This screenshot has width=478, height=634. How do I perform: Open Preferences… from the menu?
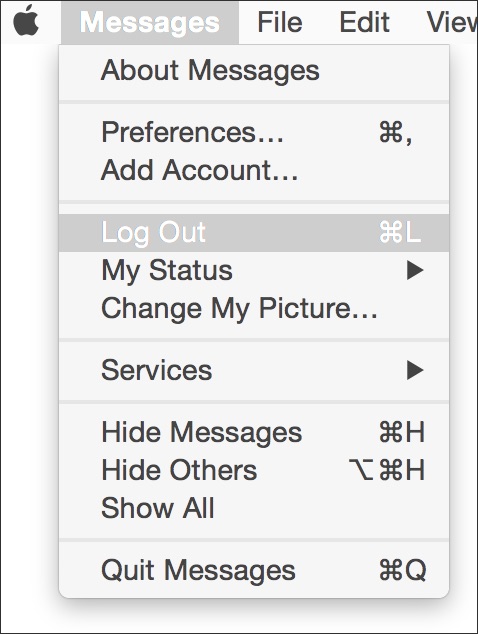[x=254, y=132]
